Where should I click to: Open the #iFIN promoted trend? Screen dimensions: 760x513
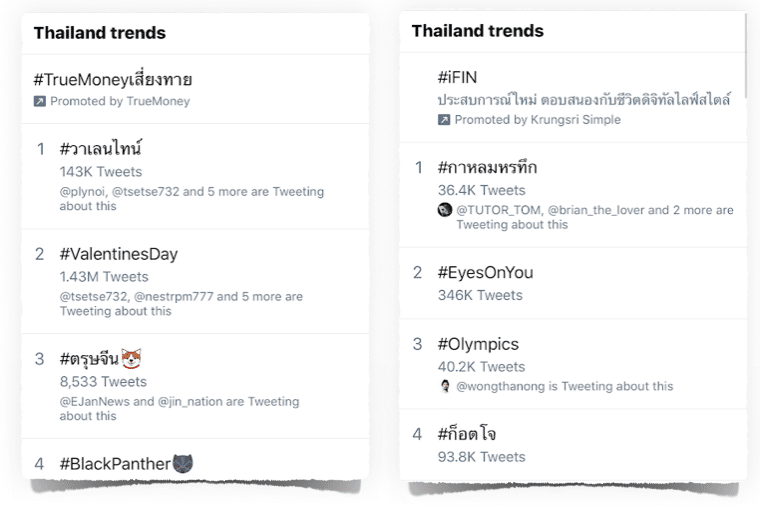pos(458,78)
